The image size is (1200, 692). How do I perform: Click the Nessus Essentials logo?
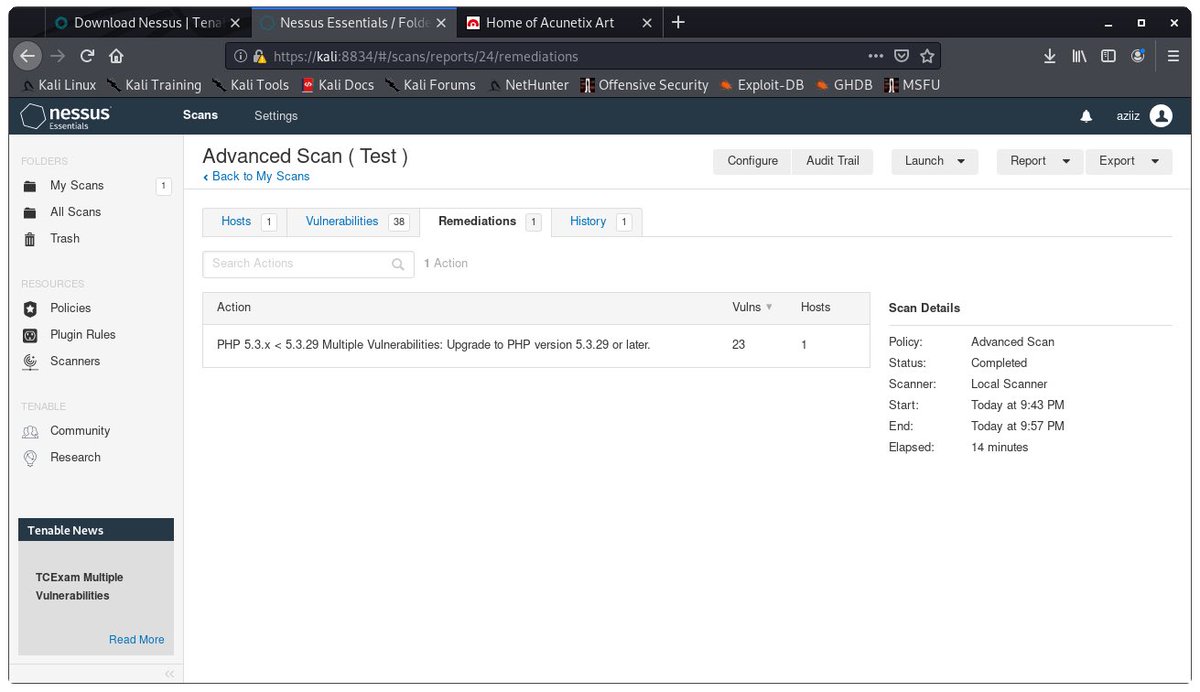click(x=66, y=116)
